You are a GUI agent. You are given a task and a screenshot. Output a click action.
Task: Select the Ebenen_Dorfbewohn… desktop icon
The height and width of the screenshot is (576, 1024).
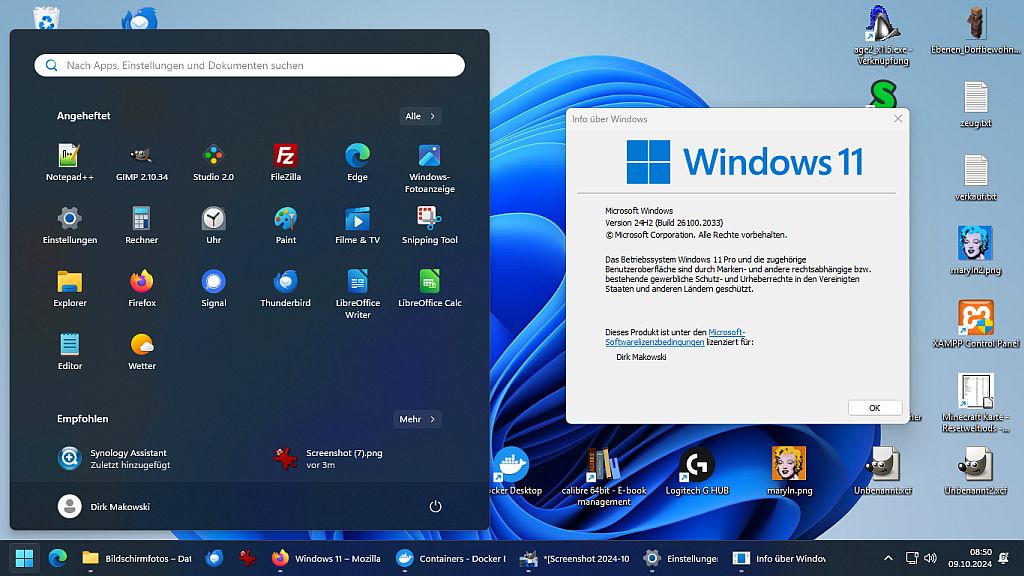pyautogui.click(x=976, y=31)
